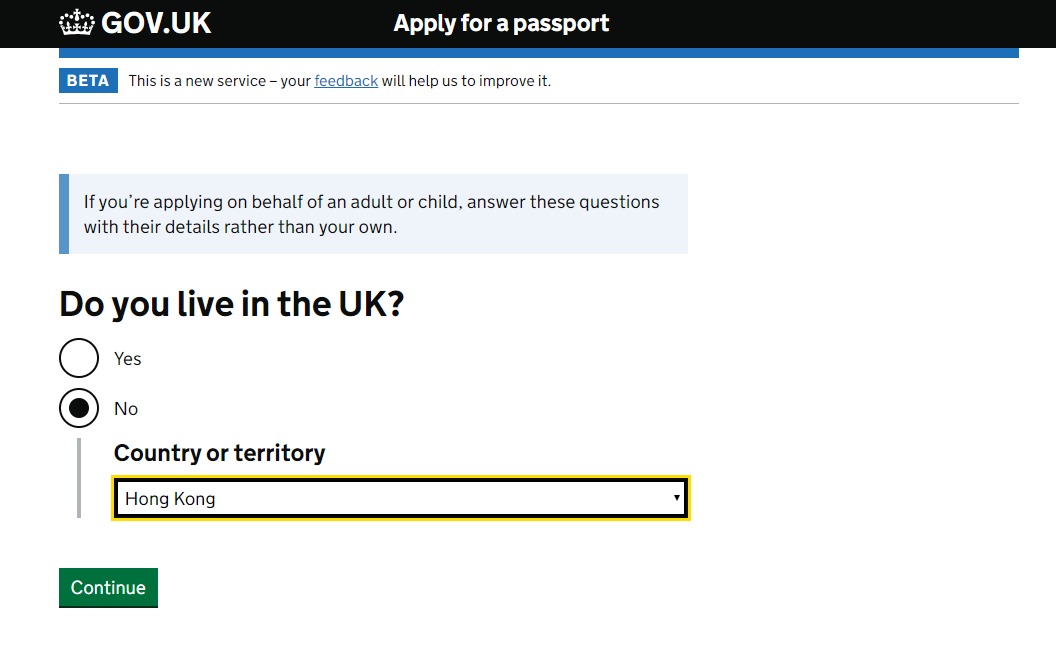This screenshot has height=671, width=1056.
Task: Click the beta banner message text
Action: pos(339,81)
